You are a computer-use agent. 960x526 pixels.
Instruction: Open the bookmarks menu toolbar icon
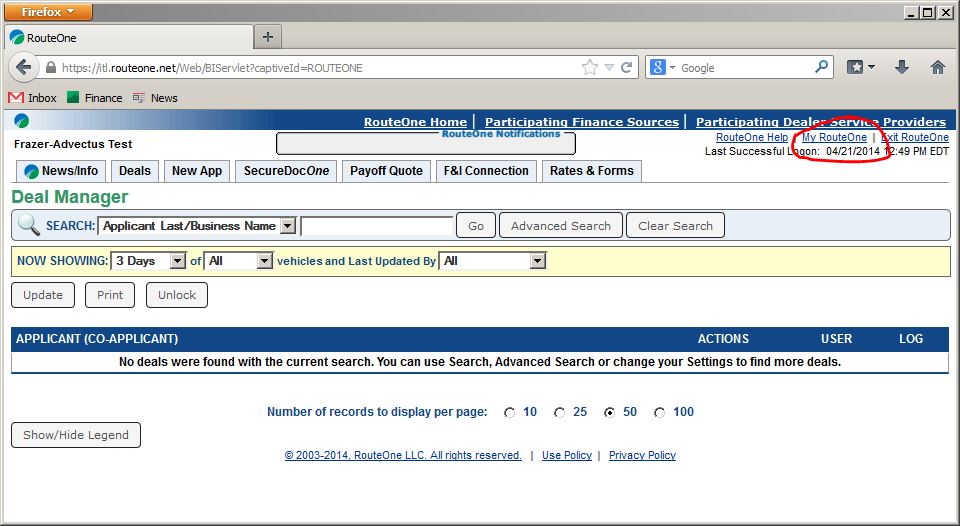click(860, 67)
